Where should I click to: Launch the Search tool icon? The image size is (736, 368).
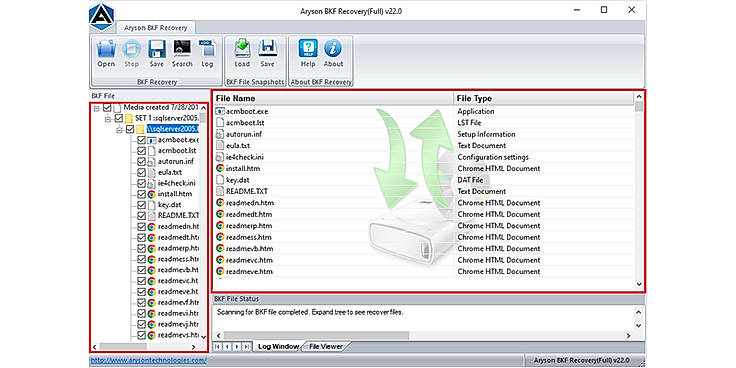coord(182,49)
